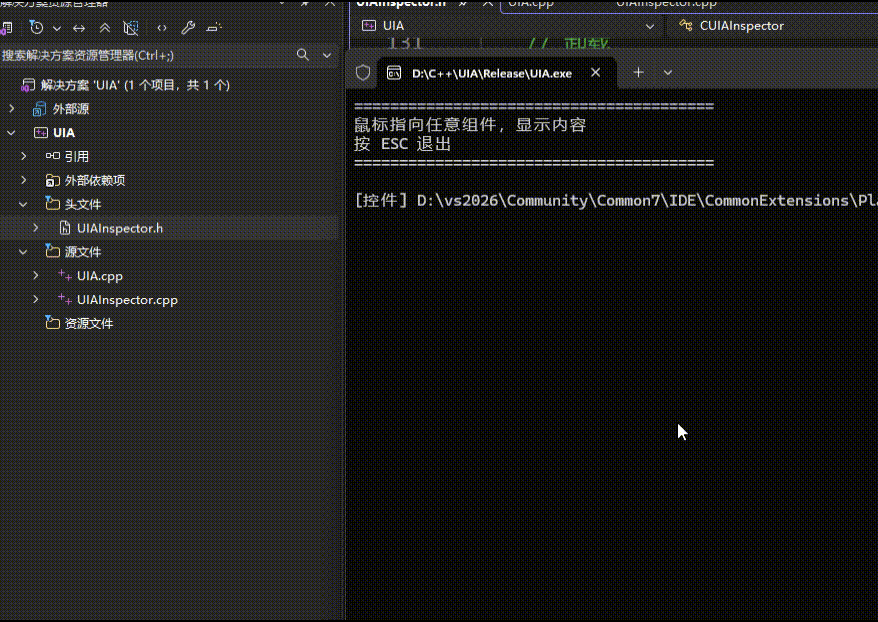The width and height of the screenshot is (878, 622).
Task: Focus the Solution Explorer search box
Action: click(x=147, y=55)
